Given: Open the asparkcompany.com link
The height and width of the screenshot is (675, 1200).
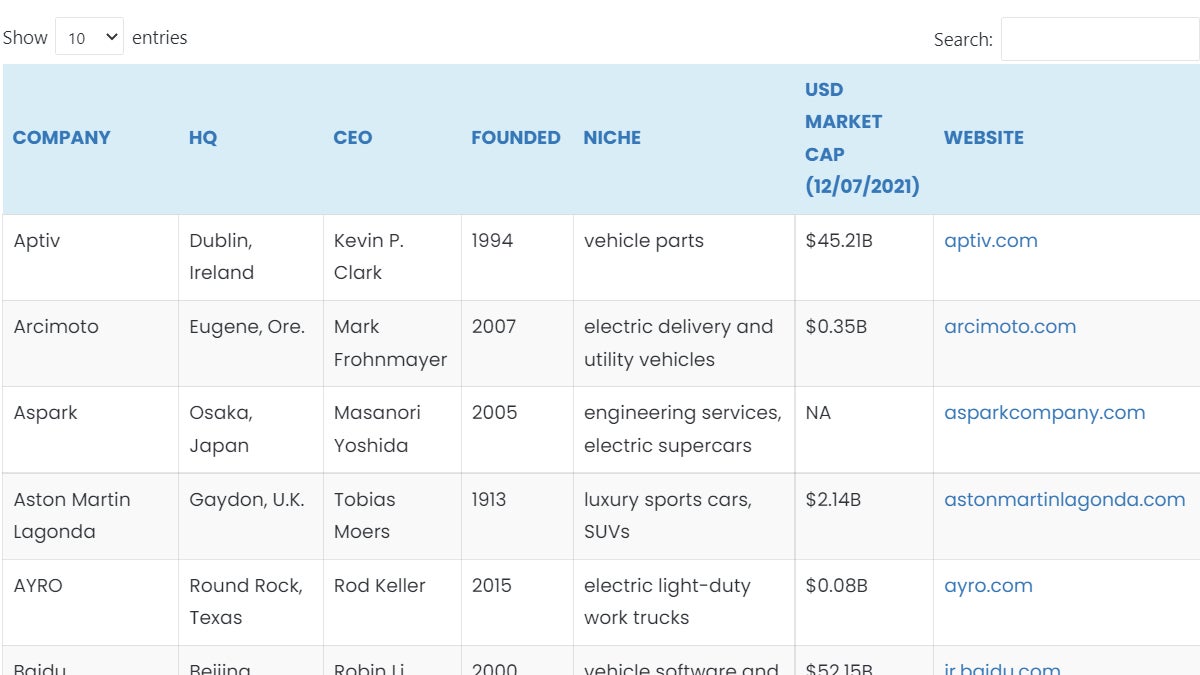Looking at the screenshot, I should tap(1045, 413).
